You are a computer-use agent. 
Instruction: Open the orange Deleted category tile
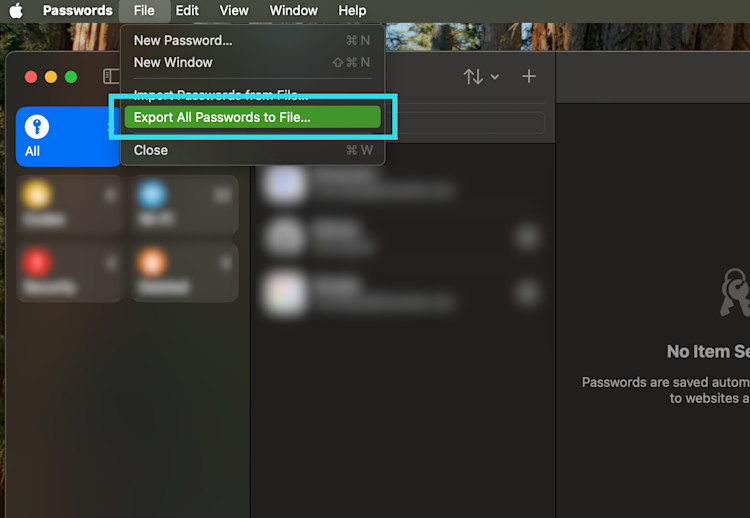(182, 272)
